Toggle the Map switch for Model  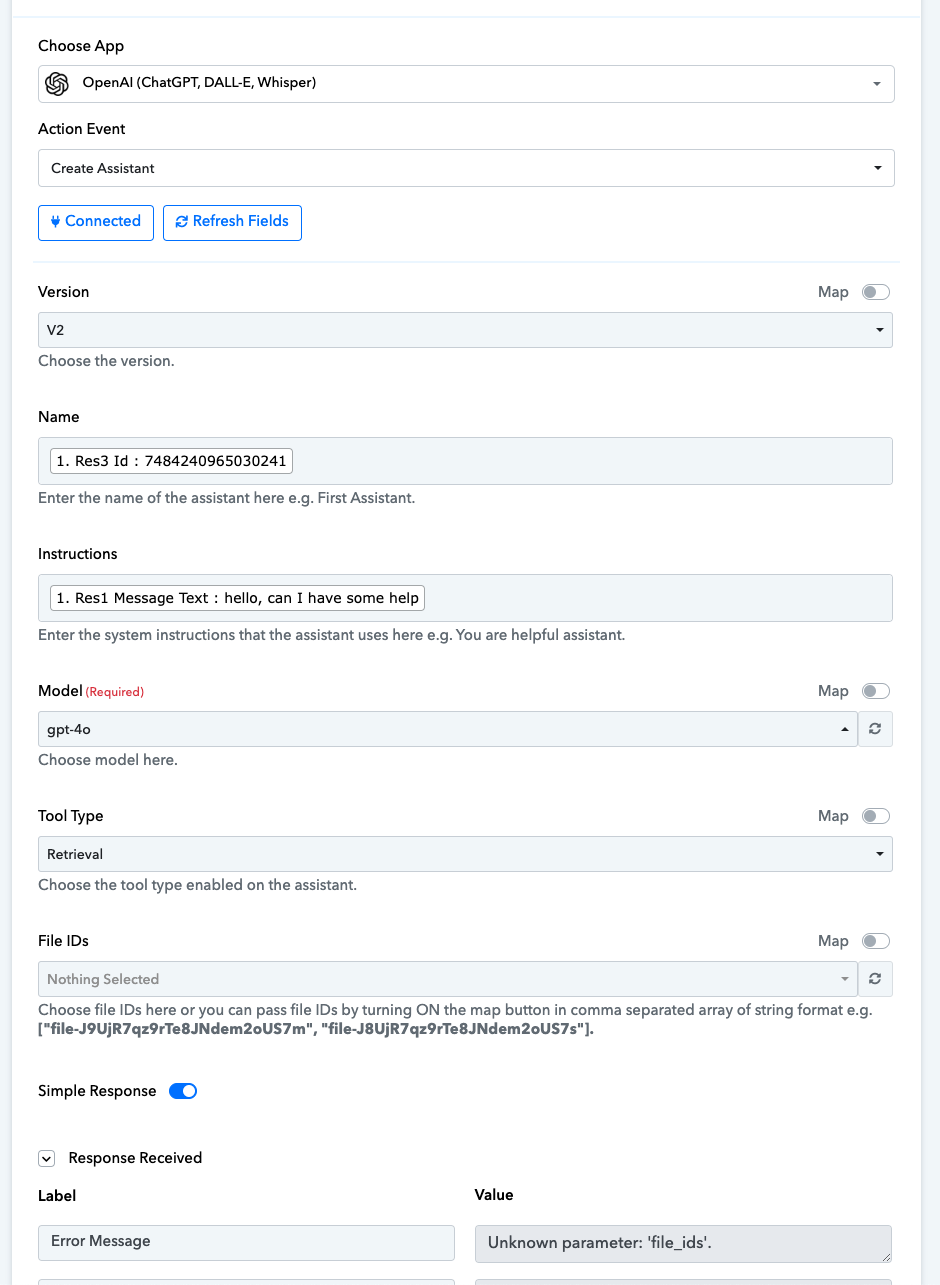coord(876,691)
